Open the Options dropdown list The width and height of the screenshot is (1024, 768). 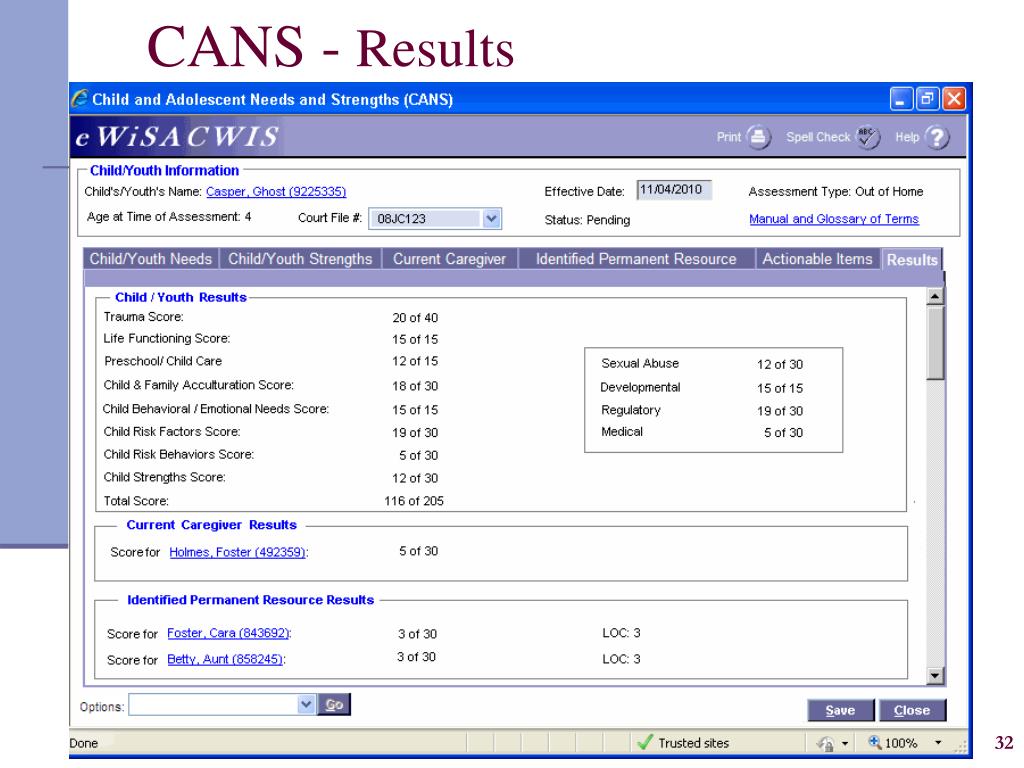306,704
